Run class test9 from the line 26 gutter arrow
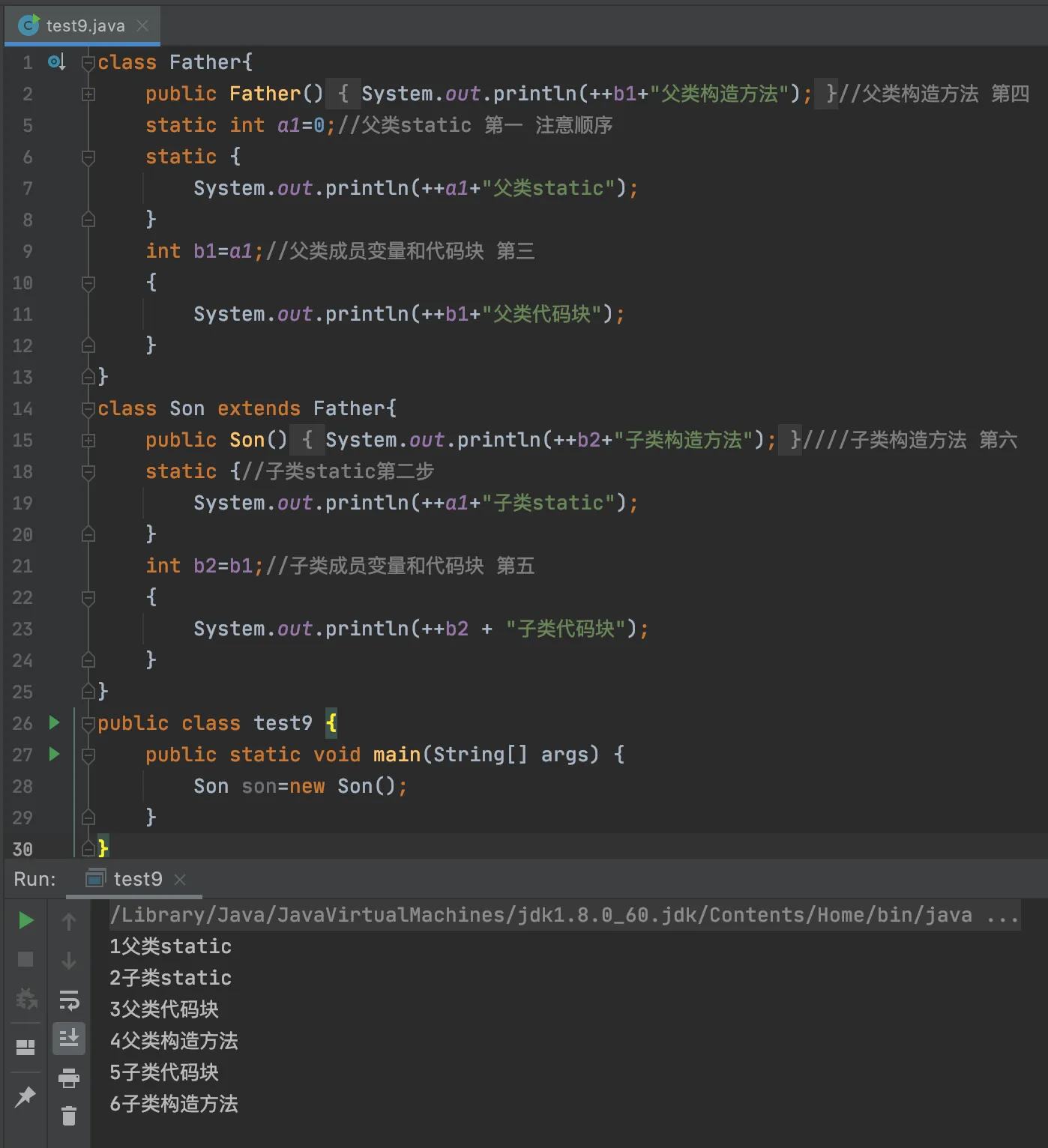This screenshot has width=1048, height=1148. [x=54, y=722]
